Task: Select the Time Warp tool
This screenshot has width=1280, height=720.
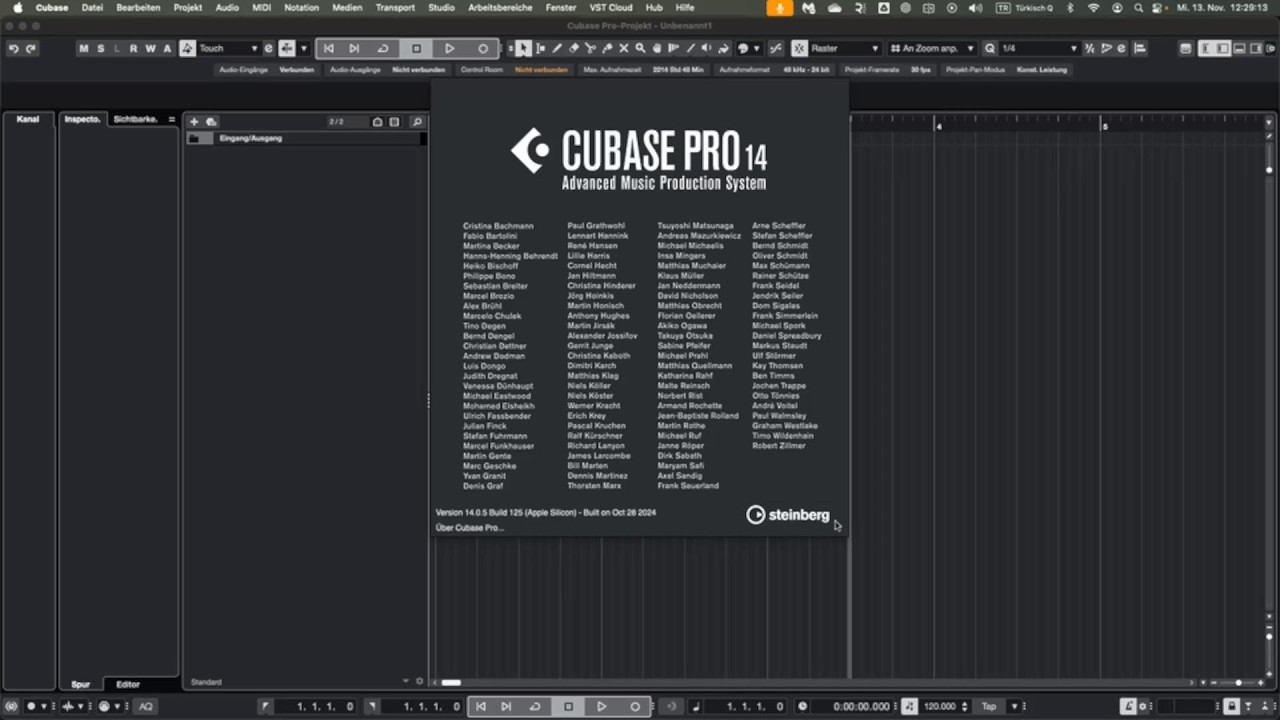Action: click(x=673, y=48)
